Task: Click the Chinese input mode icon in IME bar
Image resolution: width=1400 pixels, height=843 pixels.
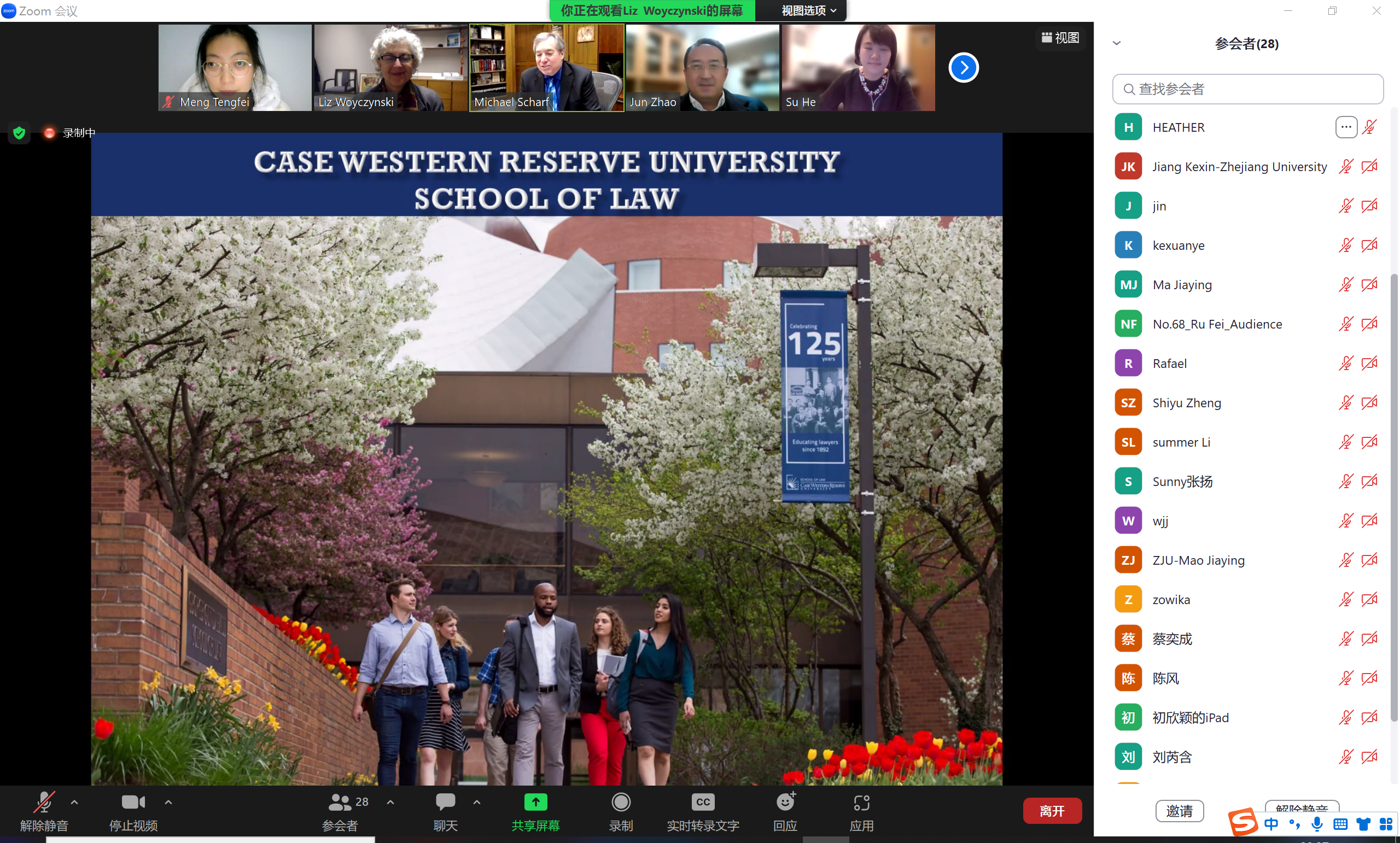Action: [x=1271, y=824]
